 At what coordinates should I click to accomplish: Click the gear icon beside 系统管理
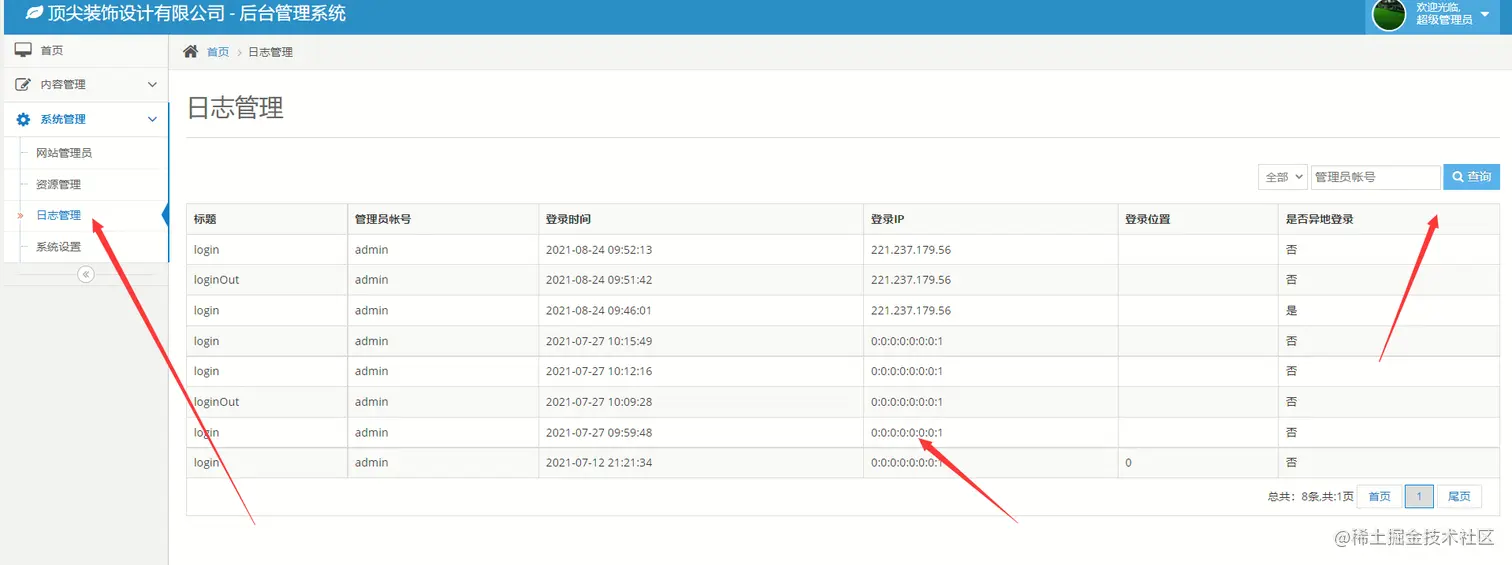coord(23,119)
